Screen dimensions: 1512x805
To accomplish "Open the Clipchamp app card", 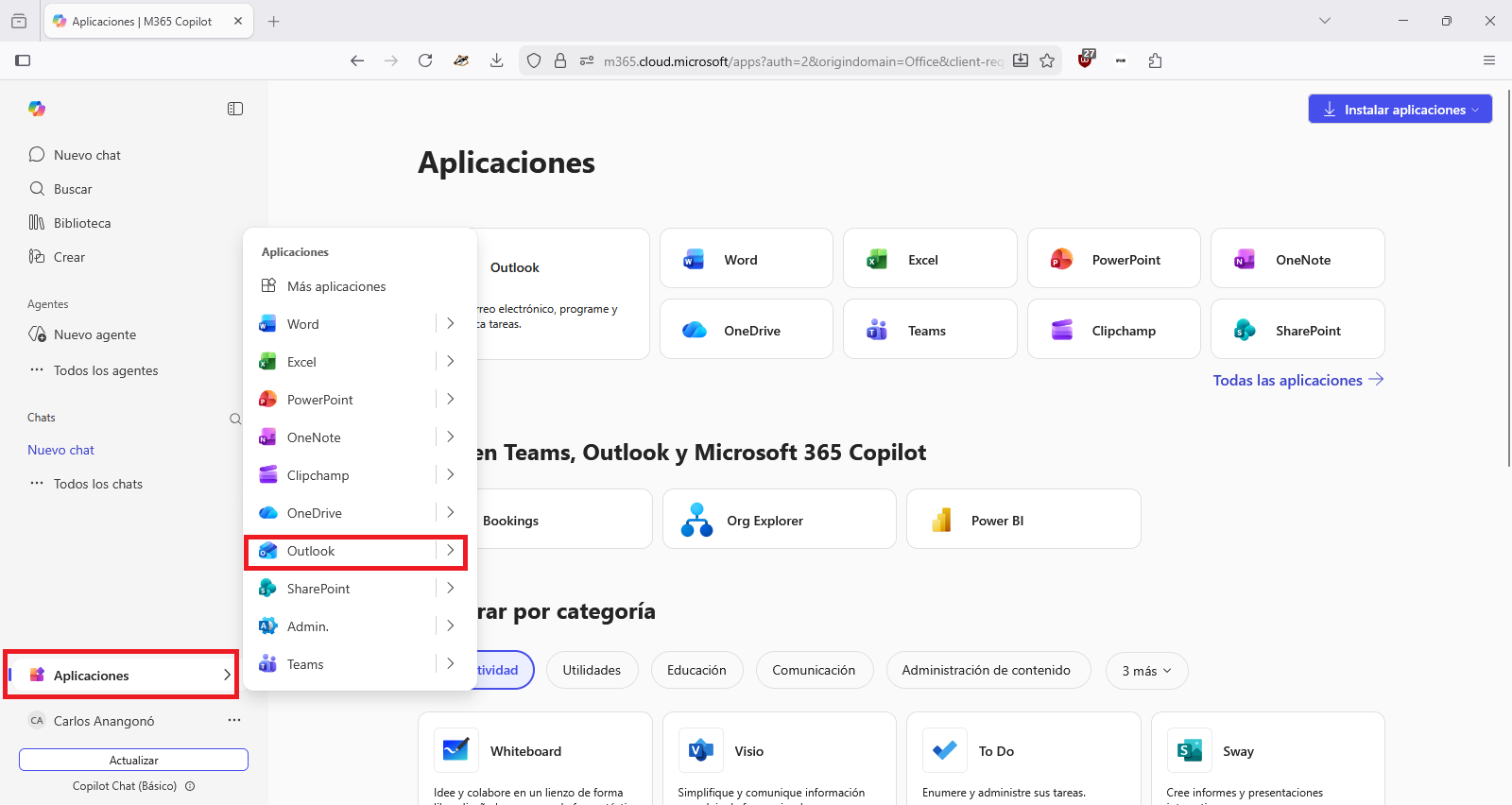I will 1114,329.
